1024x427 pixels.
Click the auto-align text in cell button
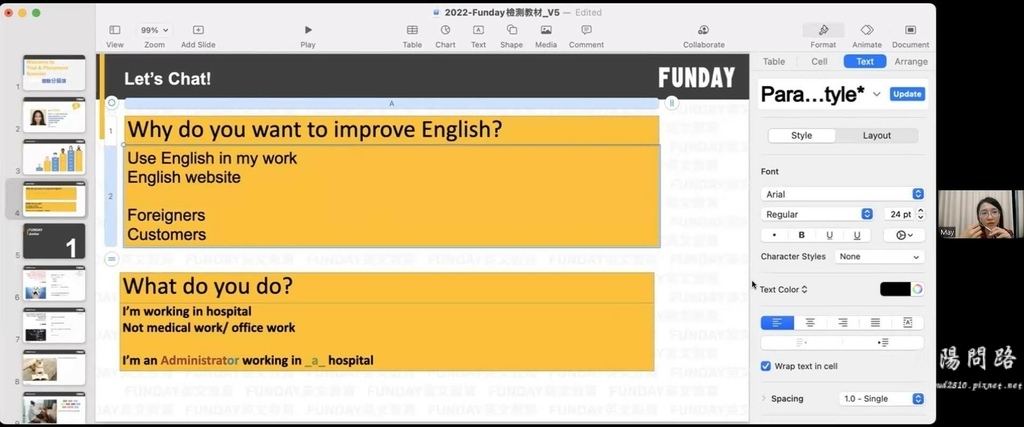pos(908,323)
